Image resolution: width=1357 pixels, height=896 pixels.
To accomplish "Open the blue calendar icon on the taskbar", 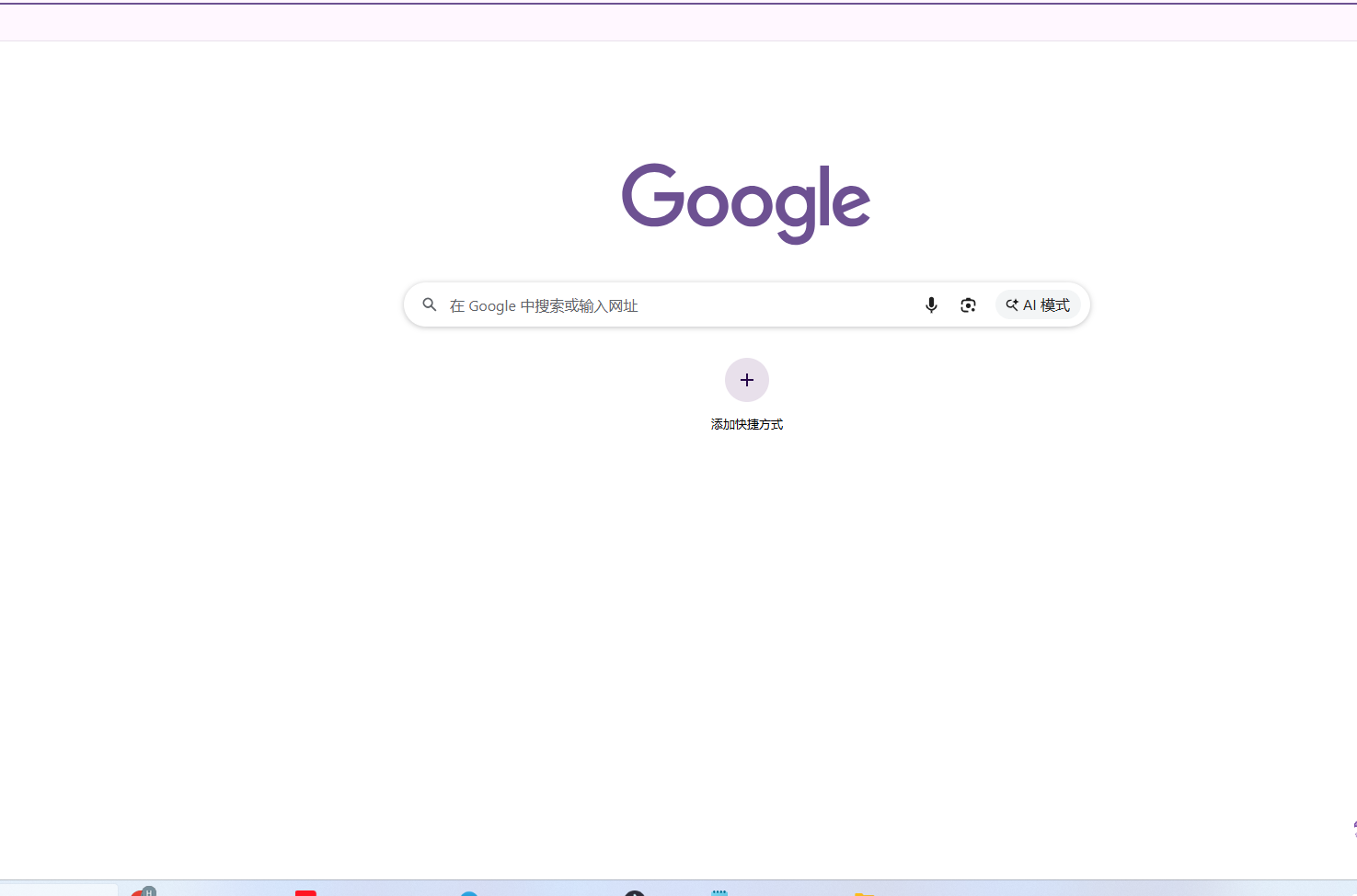I will click(720, 890).
